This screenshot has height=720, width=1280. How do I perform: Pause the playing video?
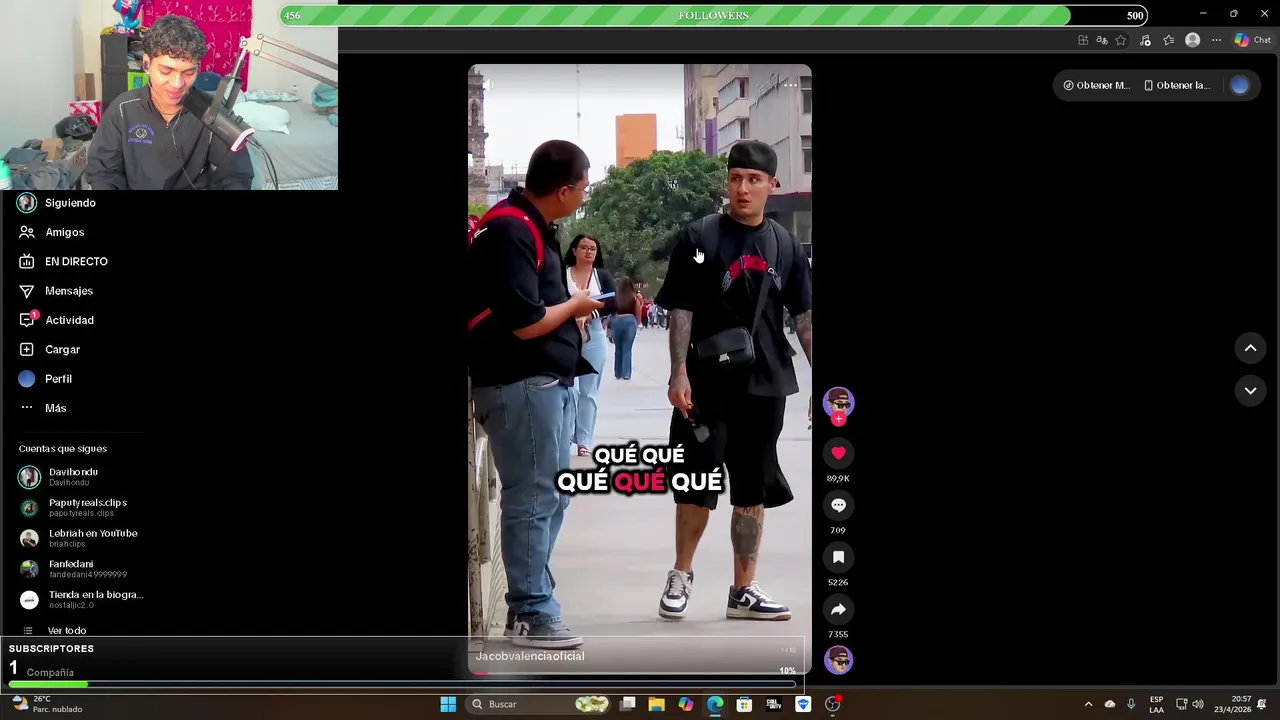click(x=640, y=370)
